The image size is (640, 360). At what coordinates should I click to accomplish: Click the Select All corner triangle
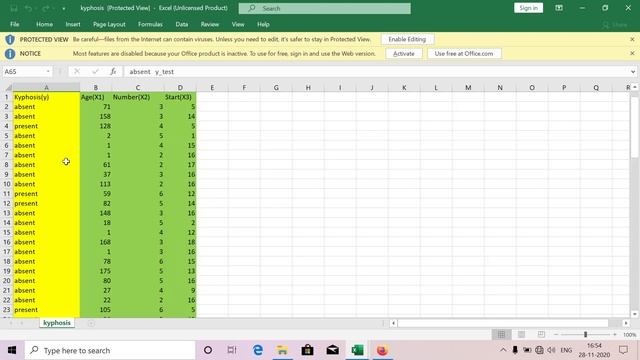8,87
